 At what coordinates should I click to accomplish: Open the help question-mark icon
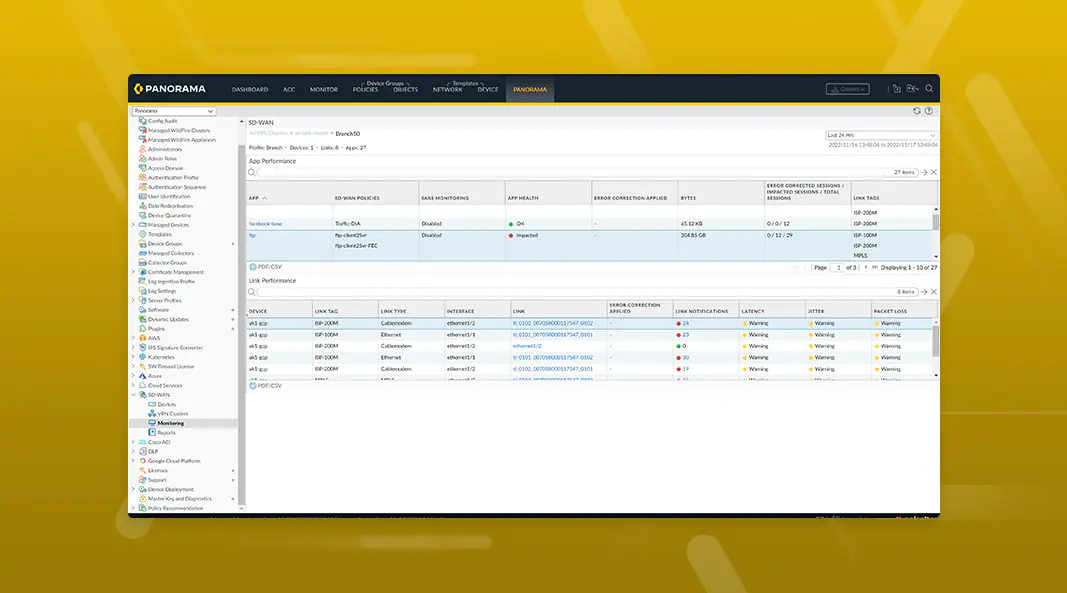coord(929,111)
